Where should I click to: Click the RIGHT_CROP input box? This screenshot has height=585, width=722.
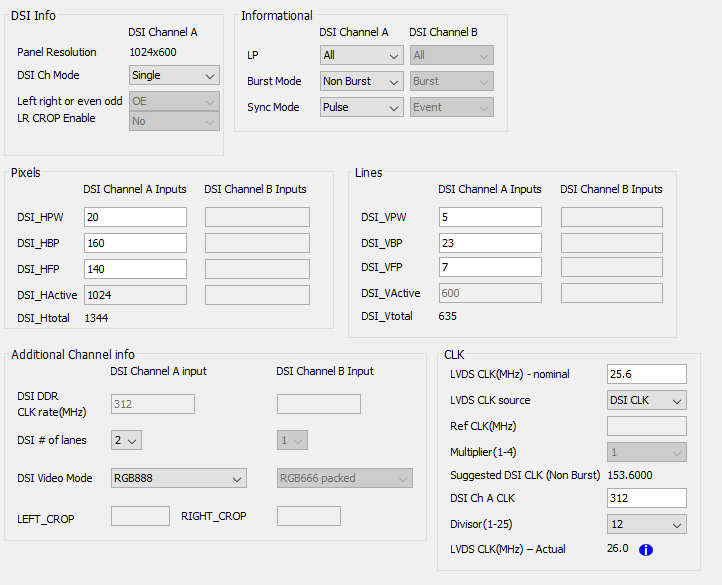tap(308, 516)
